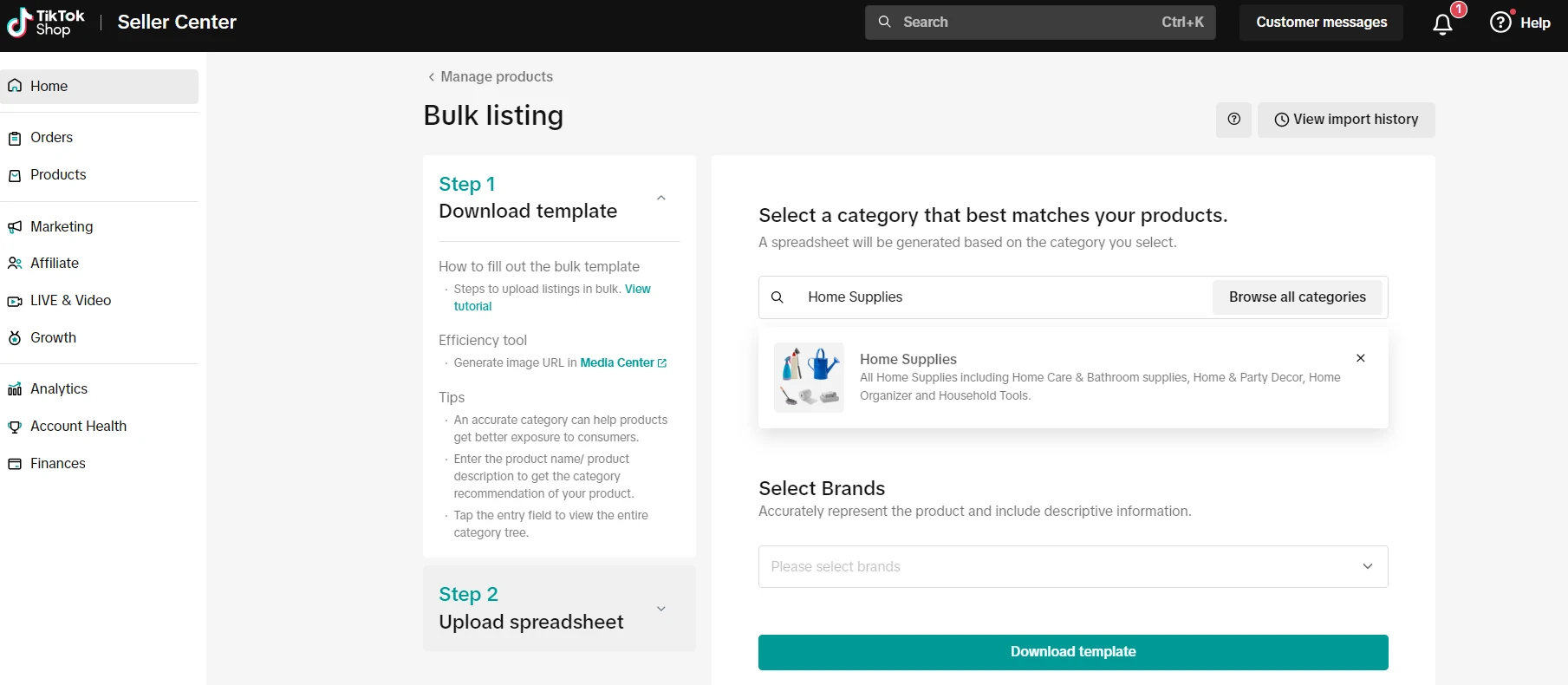Remove the Home Supplies category selection
Image resolution: width=1568 pixels, height=685 pixels.
[1360, 358]
